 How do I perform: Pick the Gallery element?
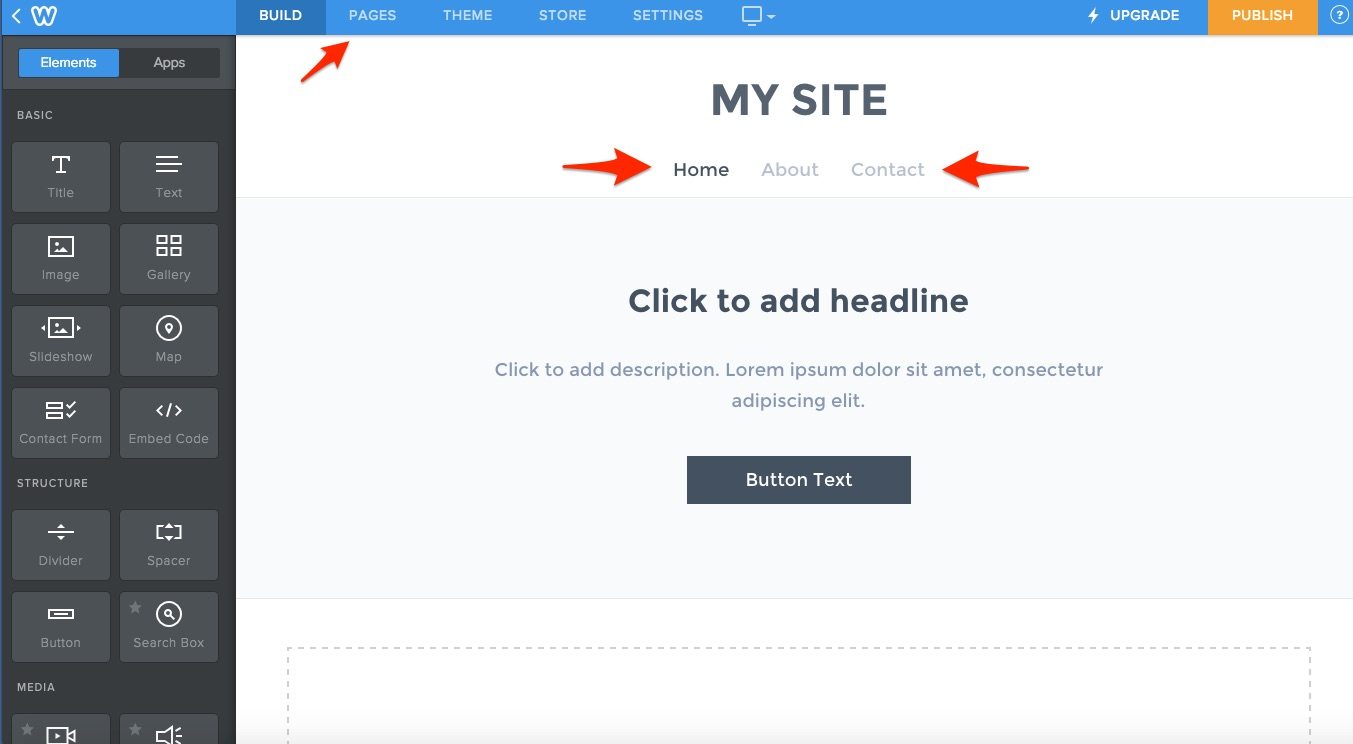169,259
